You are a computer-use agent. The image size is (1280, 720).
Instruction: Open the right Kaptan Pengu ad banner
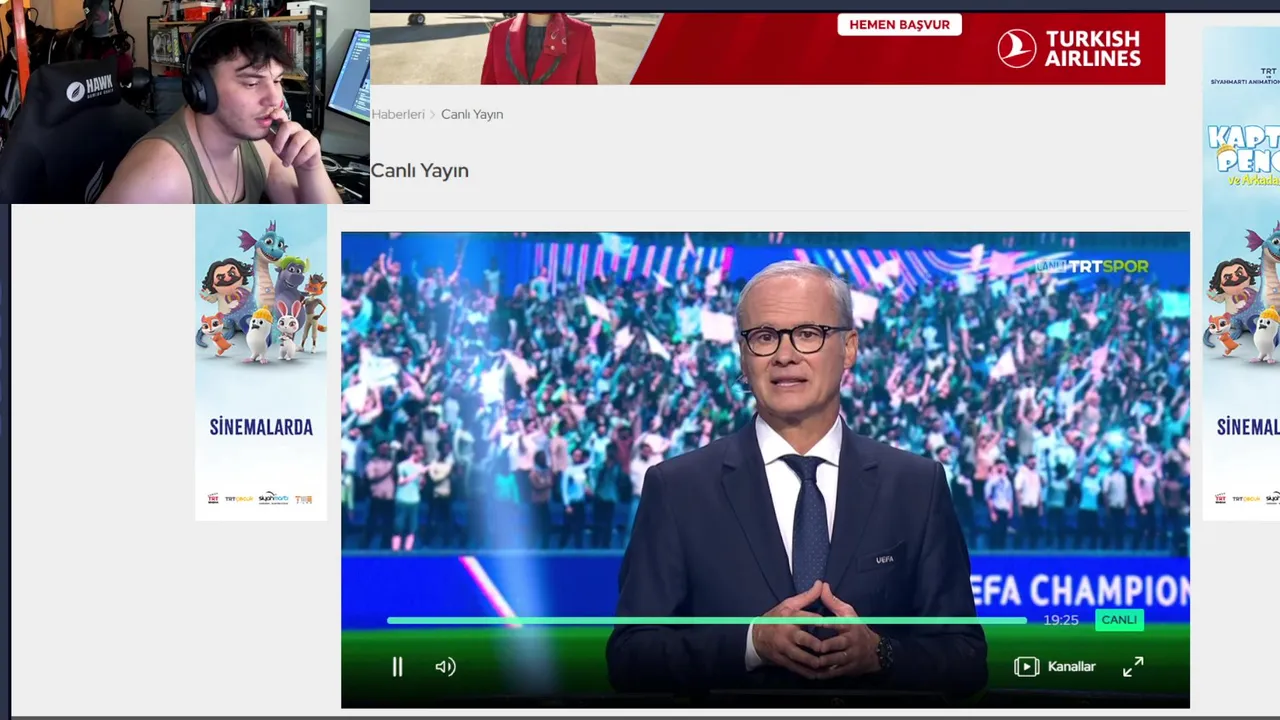[1241, 273]
